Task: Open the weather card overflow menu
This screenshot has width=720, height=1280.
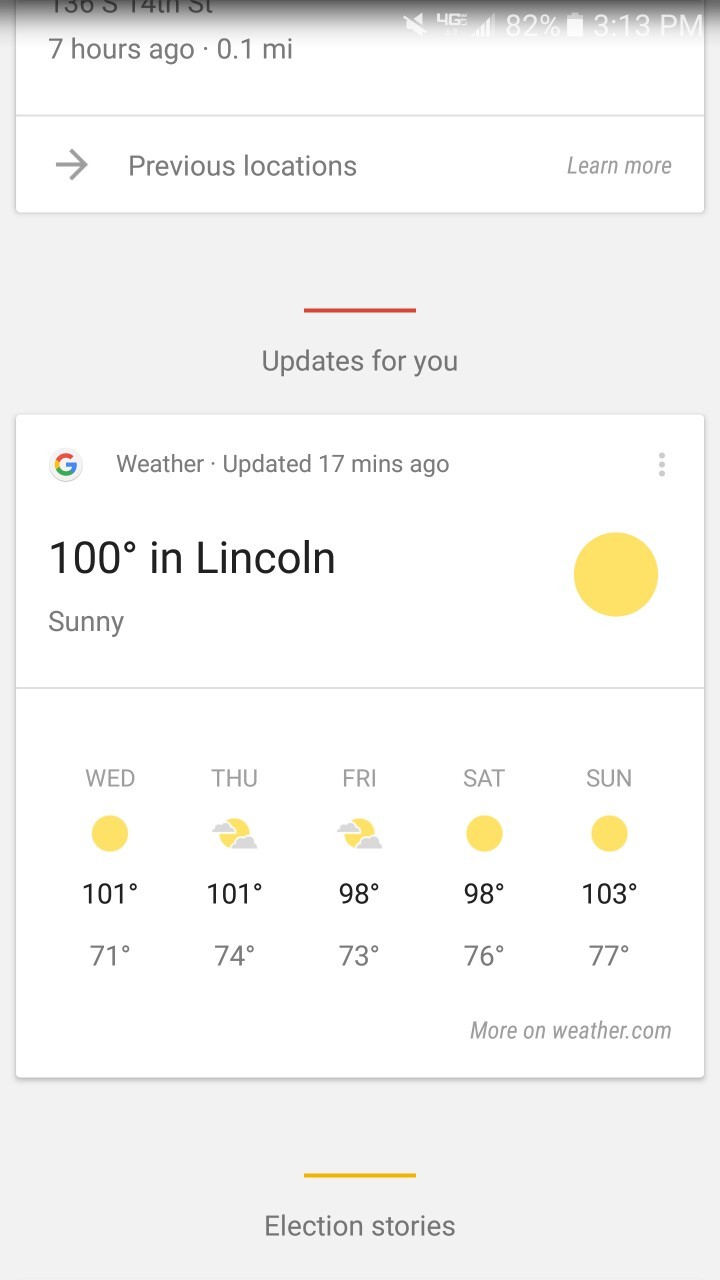Action: coord(661,465)
